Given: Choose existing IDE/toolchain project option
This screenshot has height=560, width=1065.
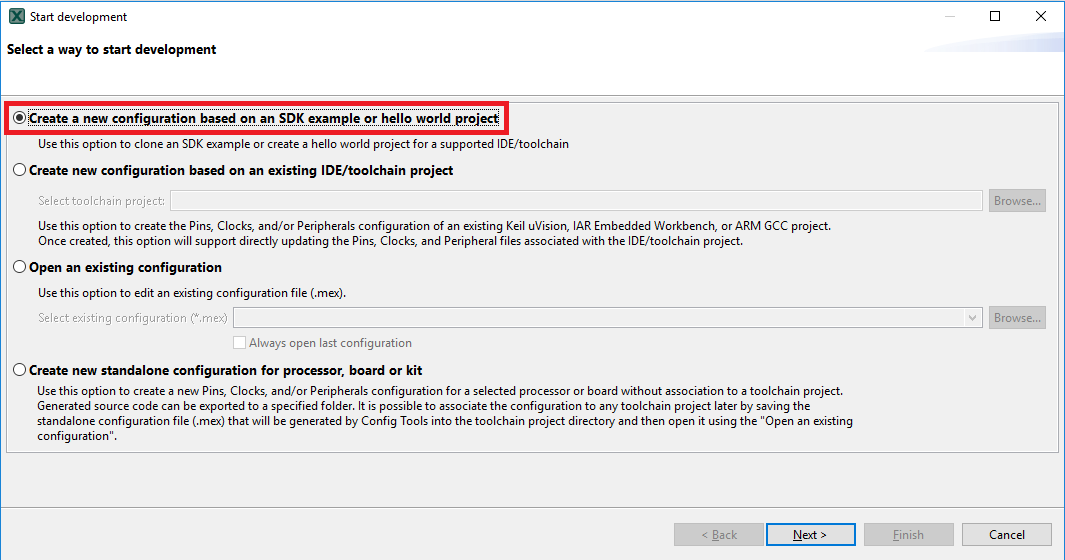Looking at the screenshot, I should (x=21, y=171).
